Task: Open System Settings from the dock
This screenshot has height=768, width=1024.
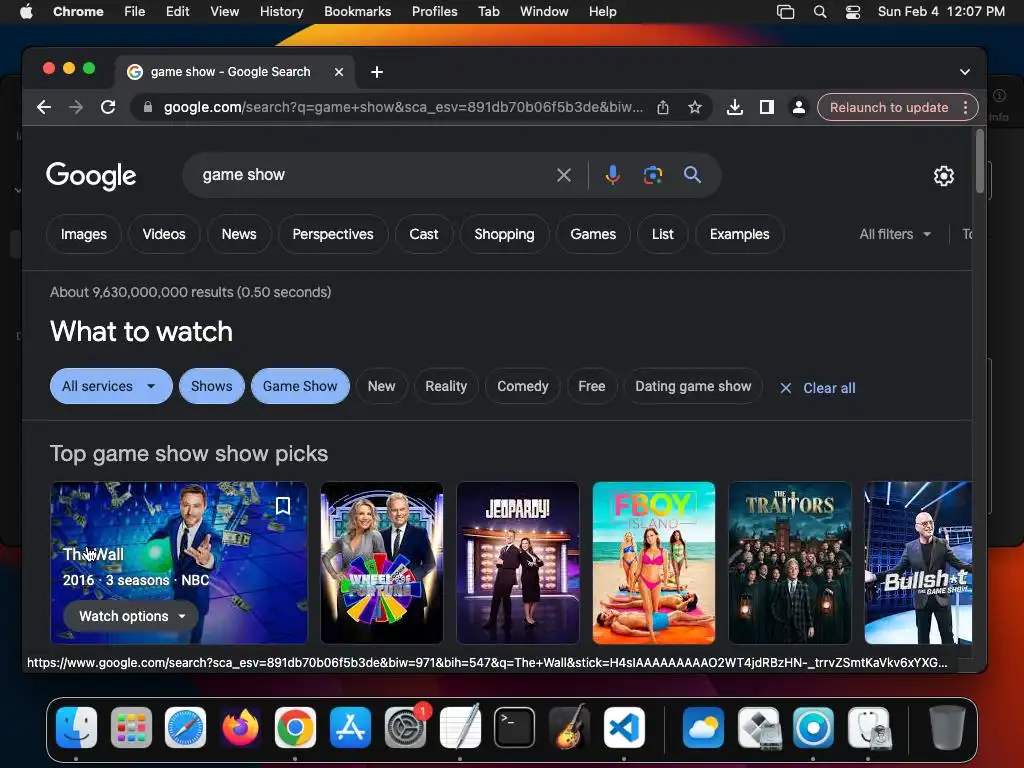Action: click(406, 728)
